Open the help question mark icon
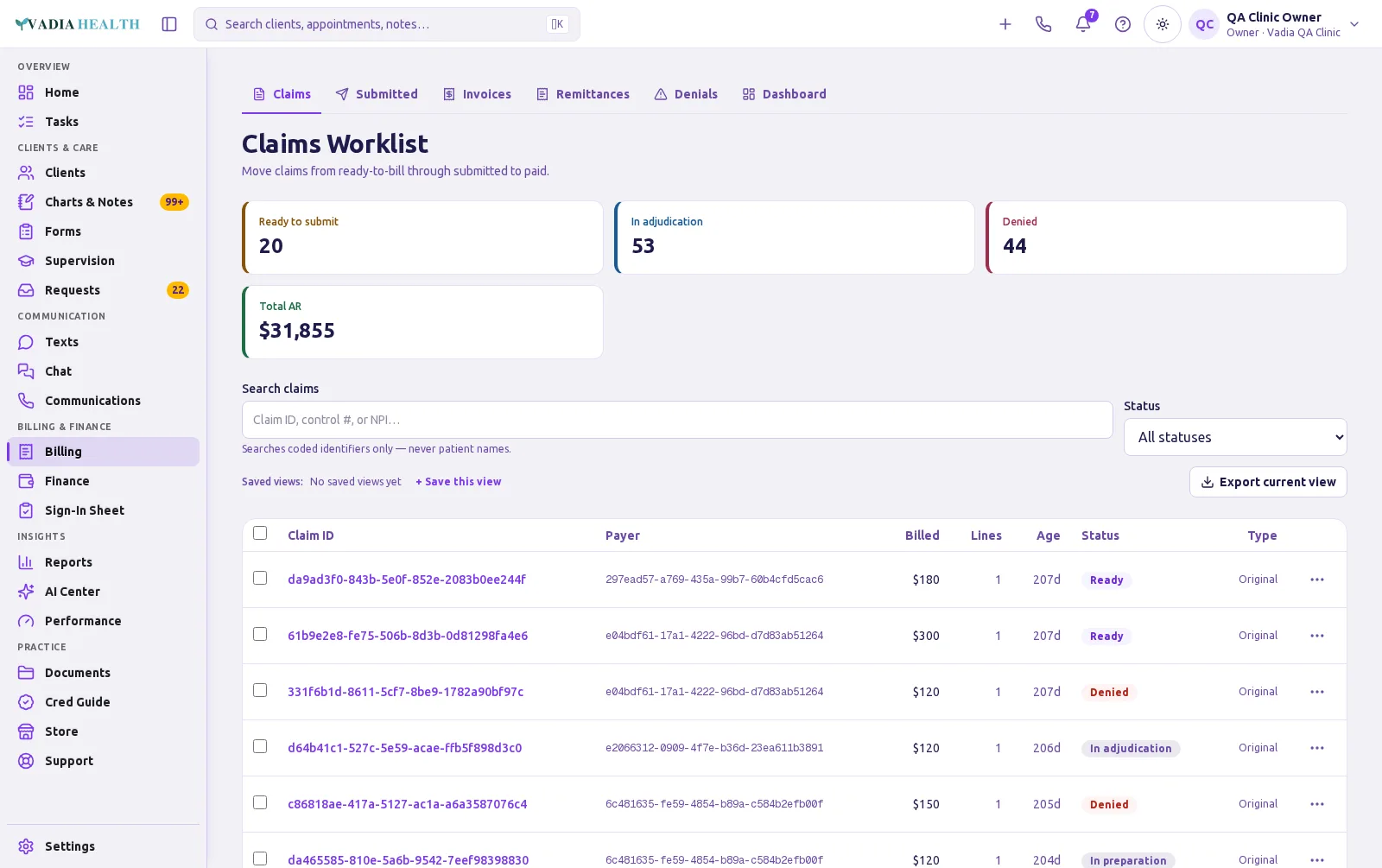 pyautogui.click(x=1123, y=24)
